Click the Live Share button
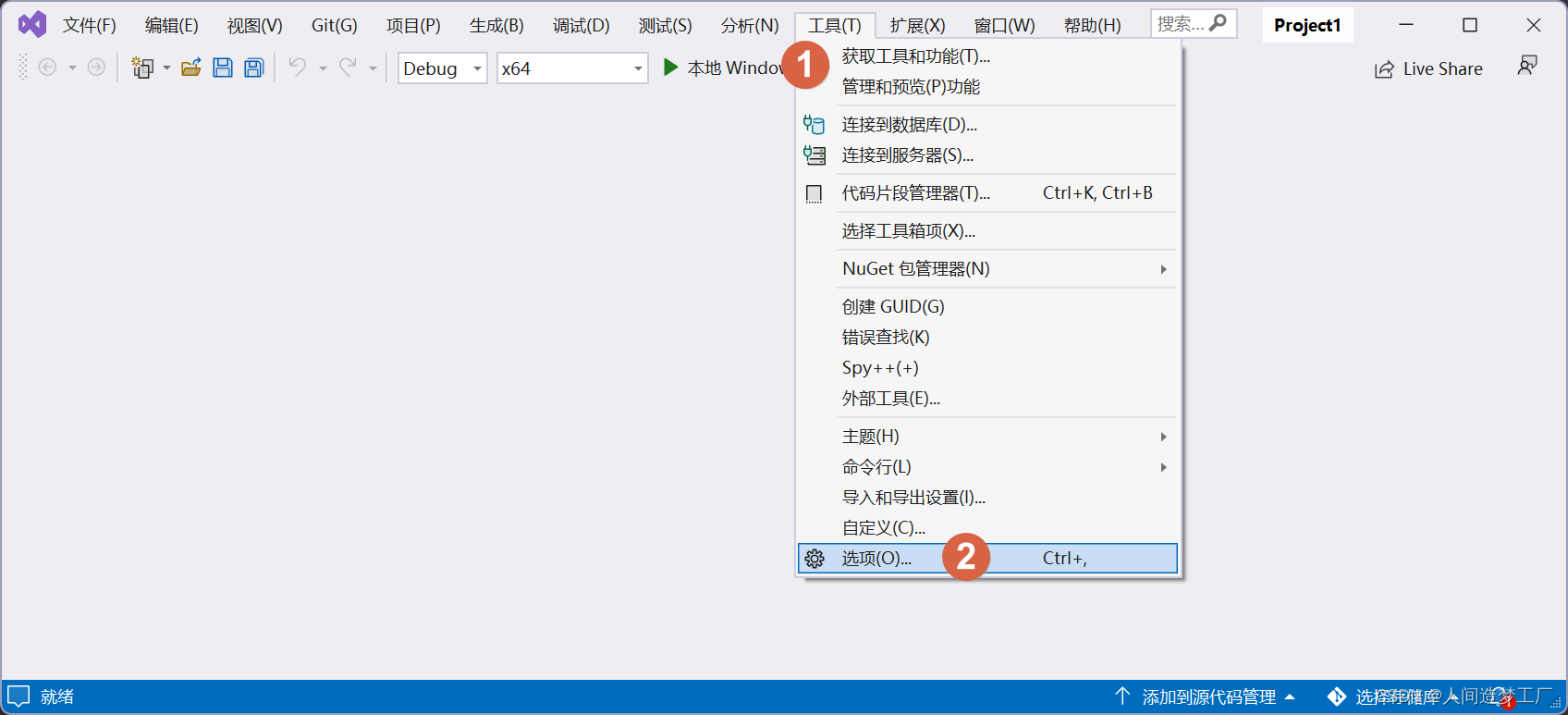The height and width of the screenshot is (715, 1568). click(x=1428, y=68)
